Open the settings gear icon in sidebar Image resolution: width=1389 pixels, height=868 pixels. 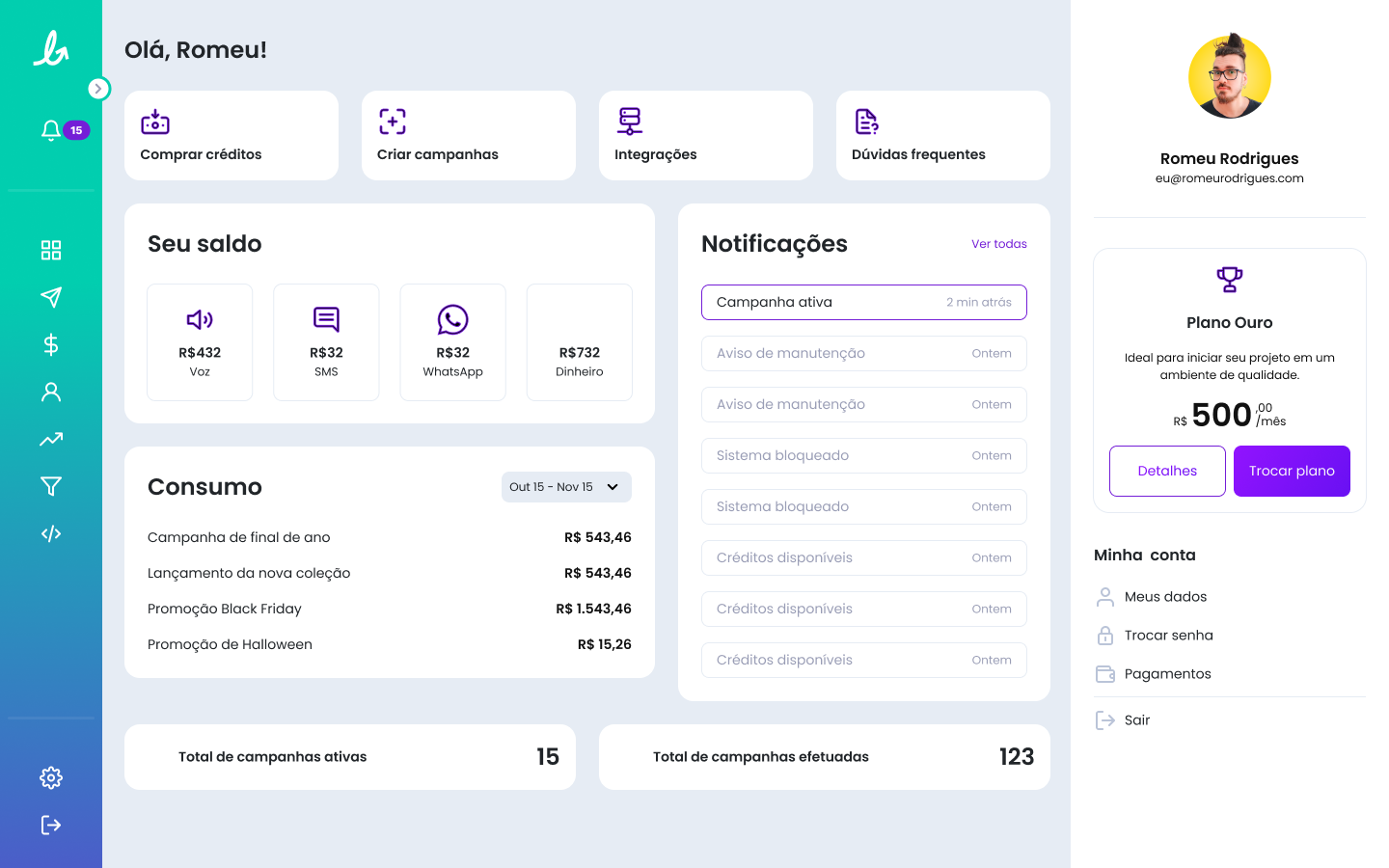coord(51,777)
